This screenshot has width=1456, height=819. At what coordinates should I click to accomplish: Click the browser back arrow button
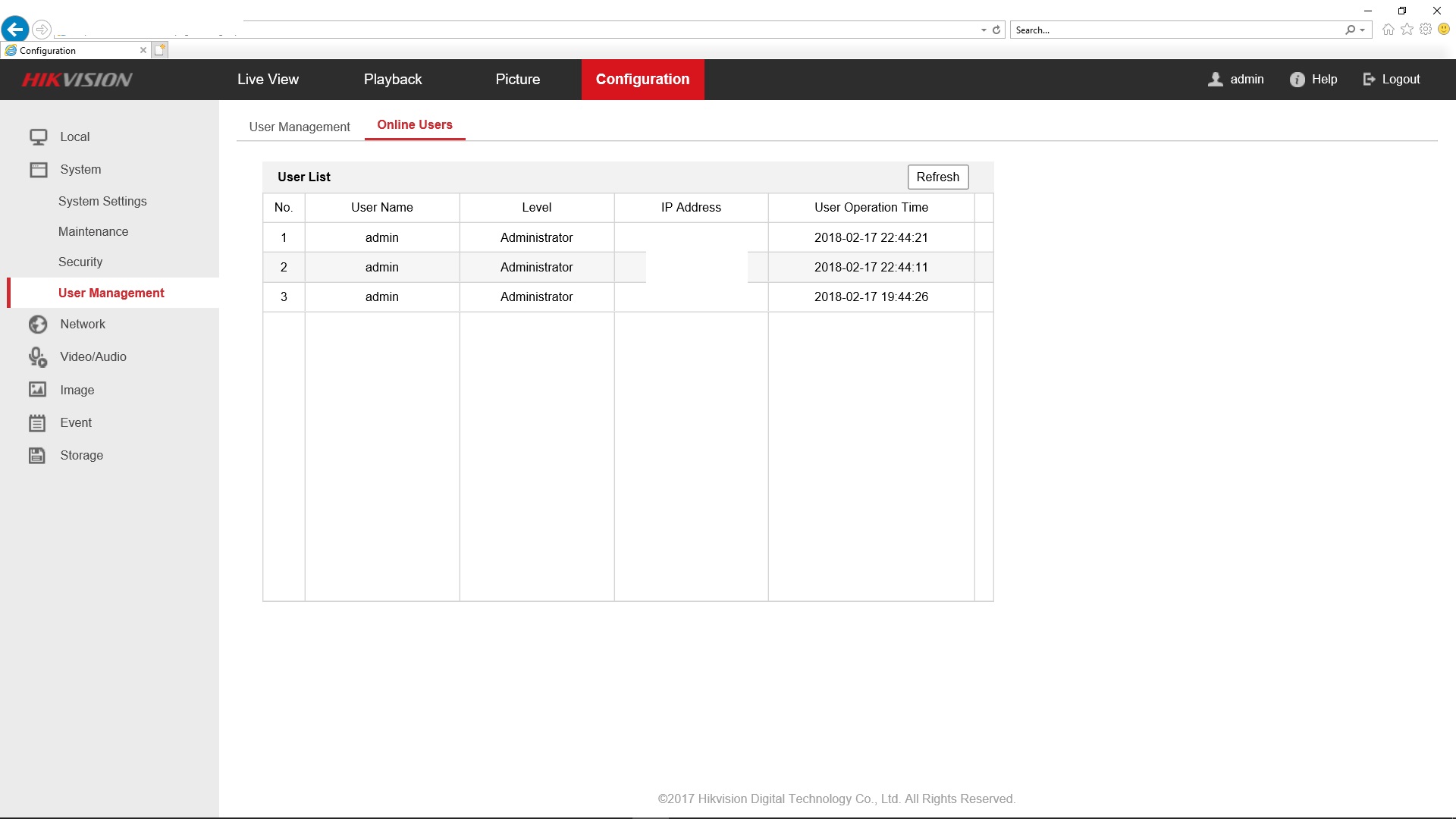(15, 30)
